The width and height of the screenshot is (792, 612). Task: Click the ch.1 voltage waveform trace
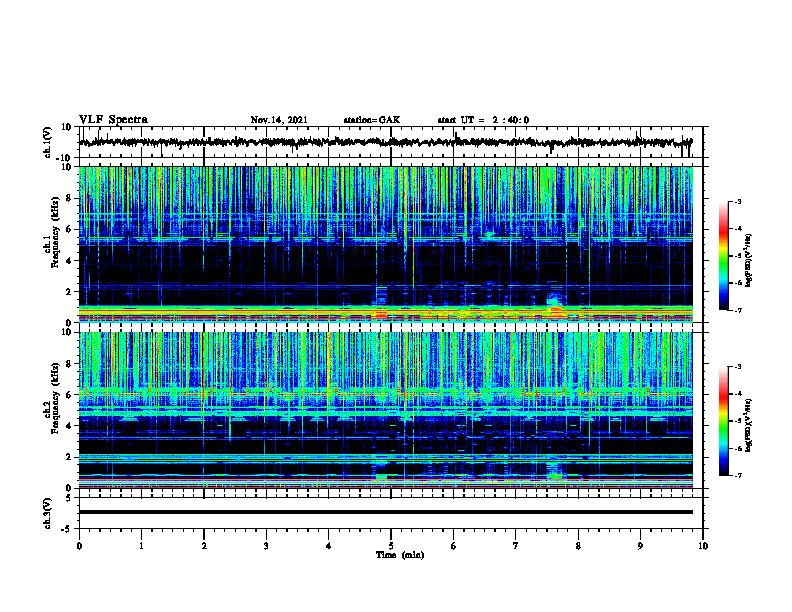pyautogui.click(x=385, y=142)
